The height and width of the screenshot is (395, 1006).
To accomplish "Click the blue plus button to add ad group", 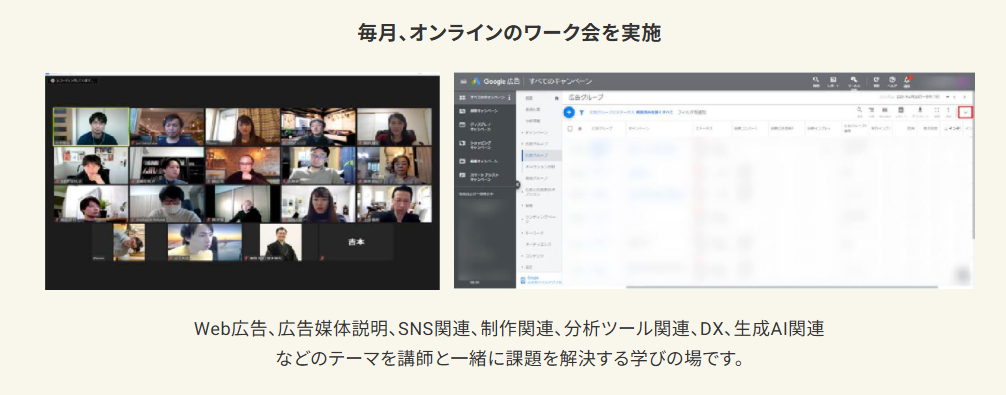I will point(568,112).
